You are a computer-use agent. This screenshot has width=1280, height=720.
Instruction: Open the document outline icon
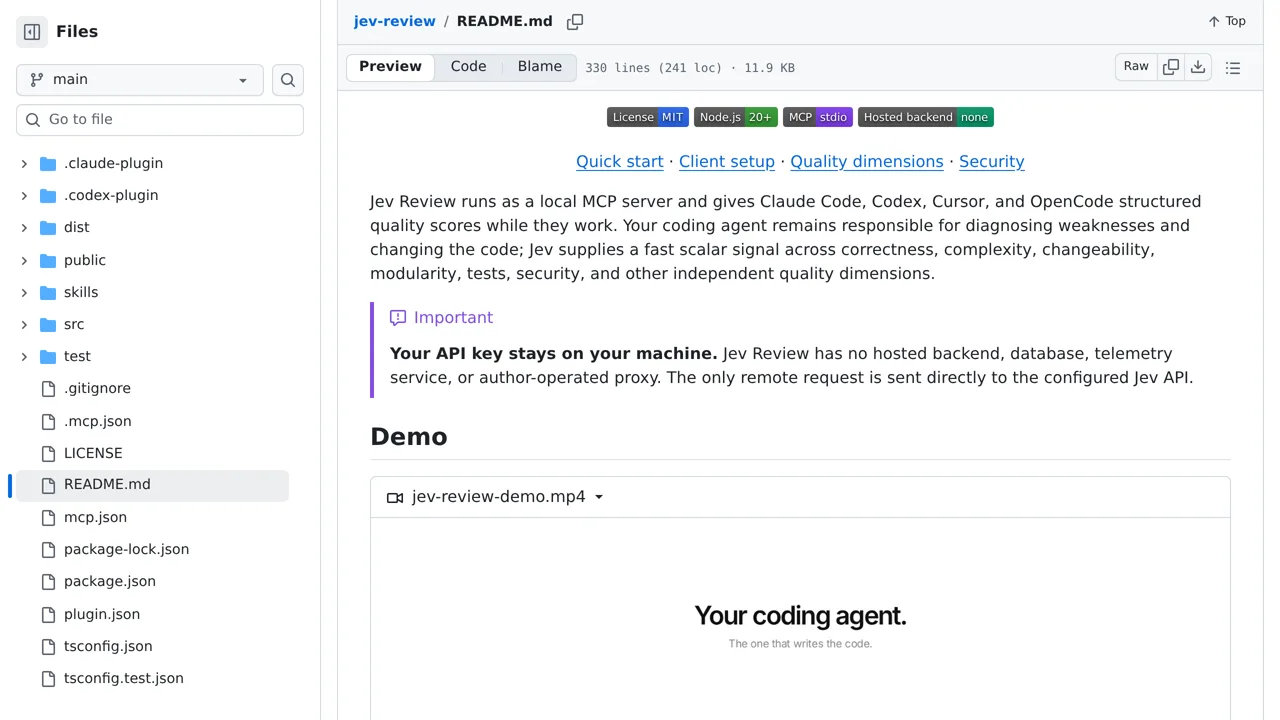(x=1233, y=68)
